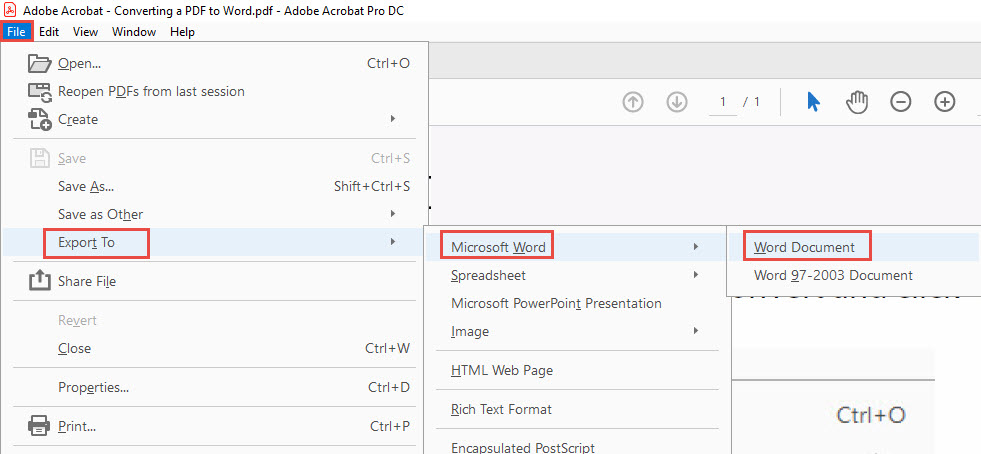Viewport: 981px width, 454px height.
Task: Click the Reopen PDFs icon
Action: click(39, 91)
